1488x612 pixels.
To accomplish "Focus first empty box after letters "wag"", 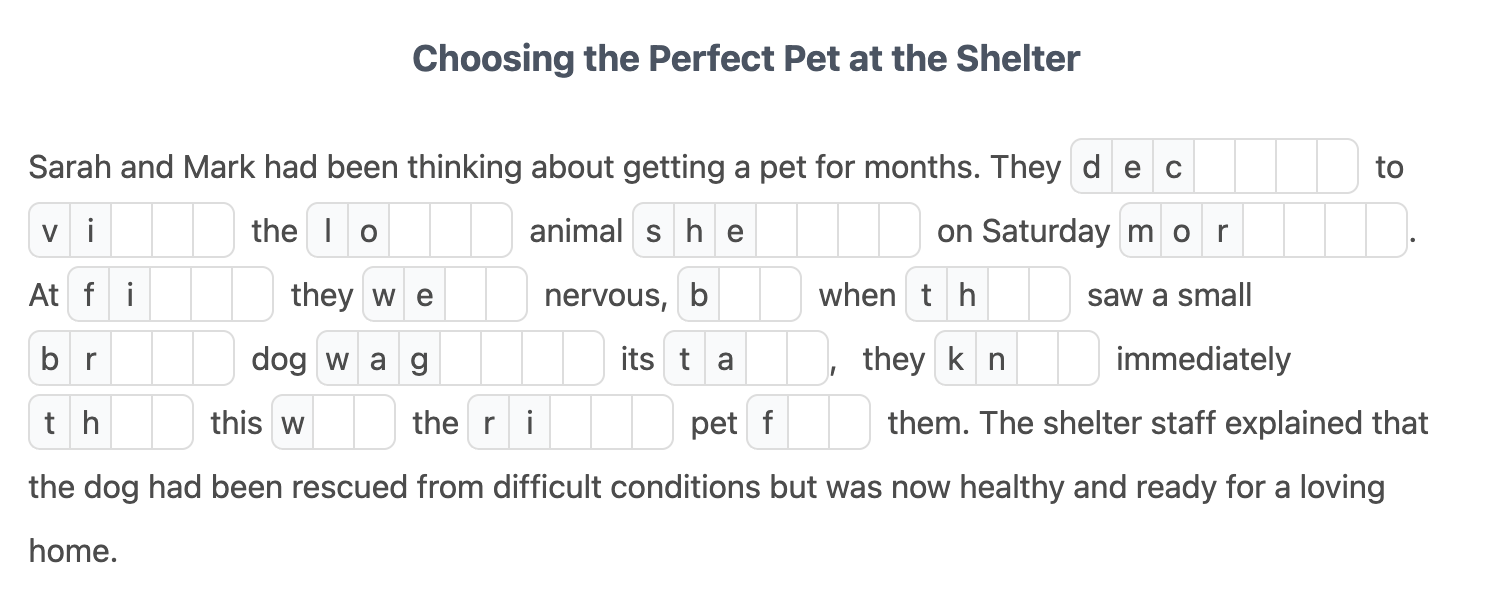I will click(460, 359).
